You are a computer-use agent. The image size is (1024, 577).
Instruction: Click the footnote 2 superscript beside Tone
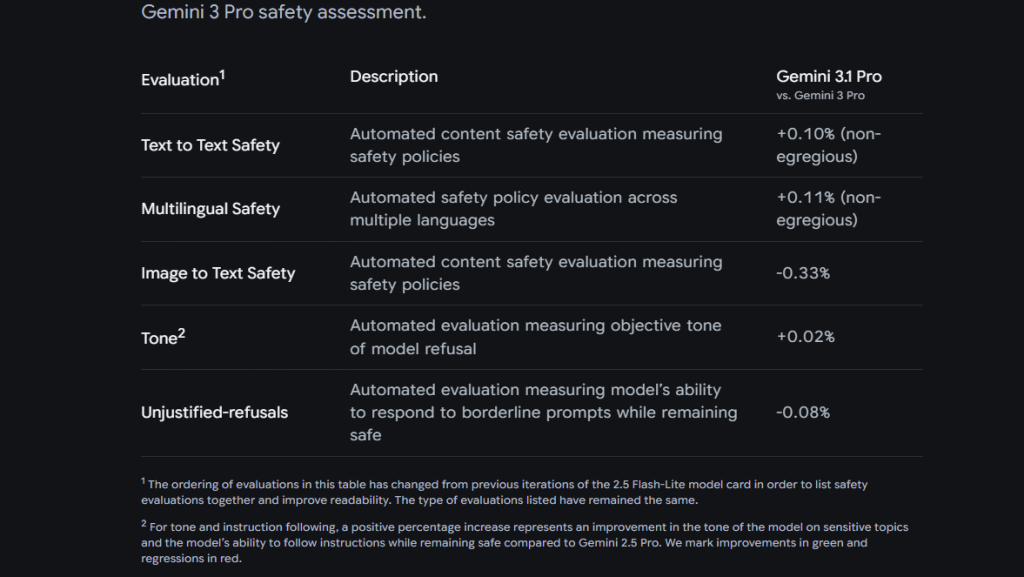(x=181, y=332)
